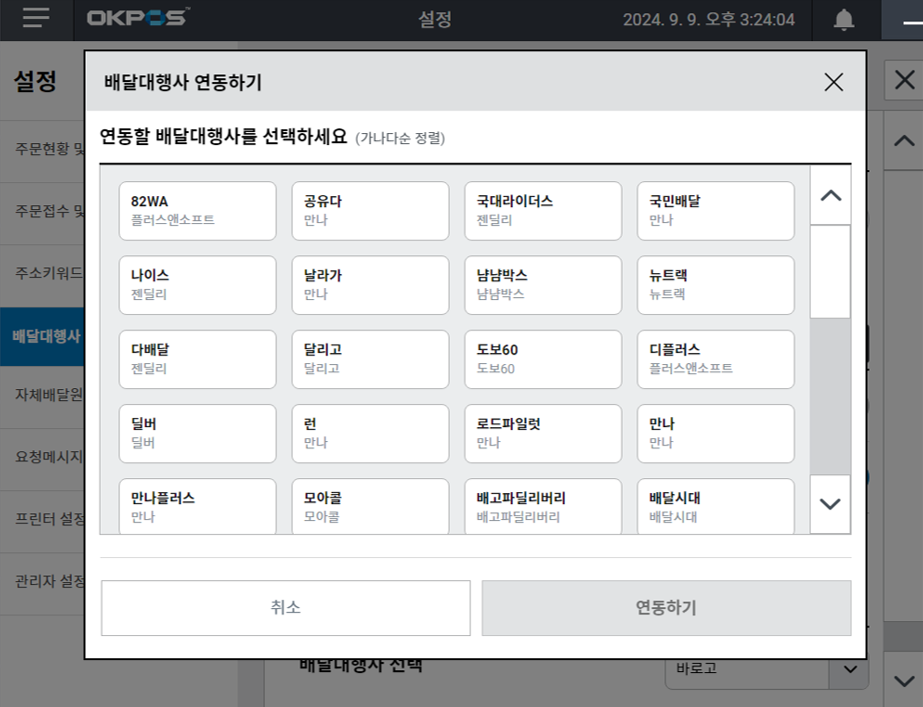Viewport: 923px width, 707px height.
Task: Select the 82WA delivery agency
Action: pyautogui.click(x=197, y=210)
